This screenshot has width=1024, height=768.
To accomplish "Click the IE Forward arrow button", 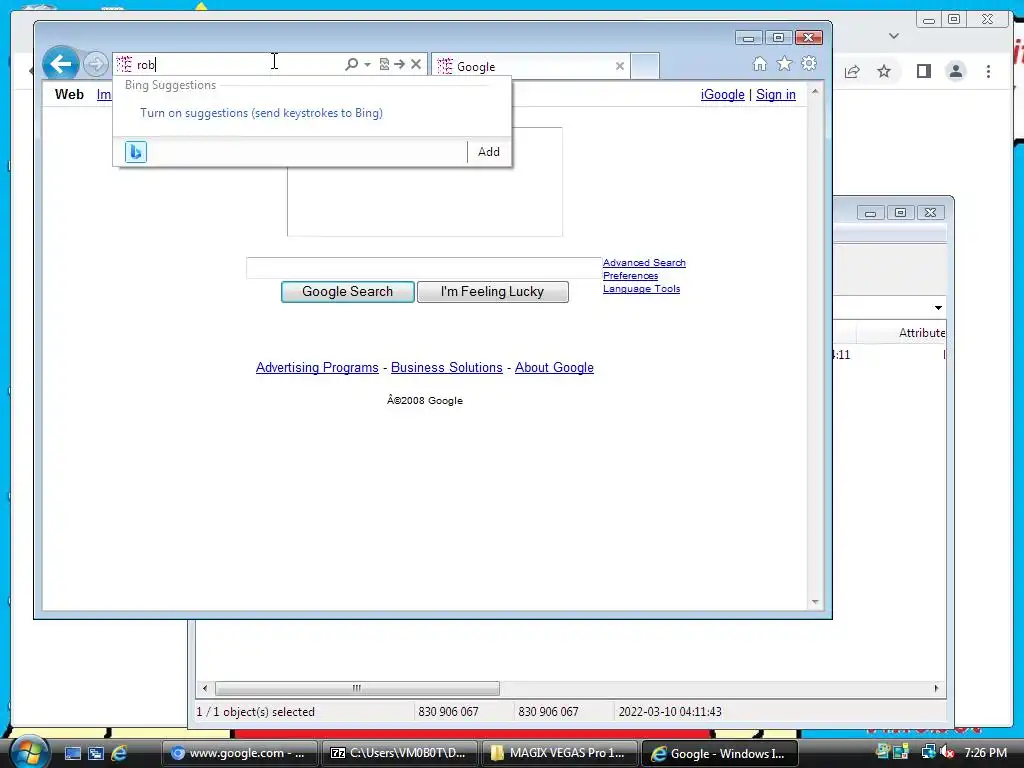I will (96, 64).
